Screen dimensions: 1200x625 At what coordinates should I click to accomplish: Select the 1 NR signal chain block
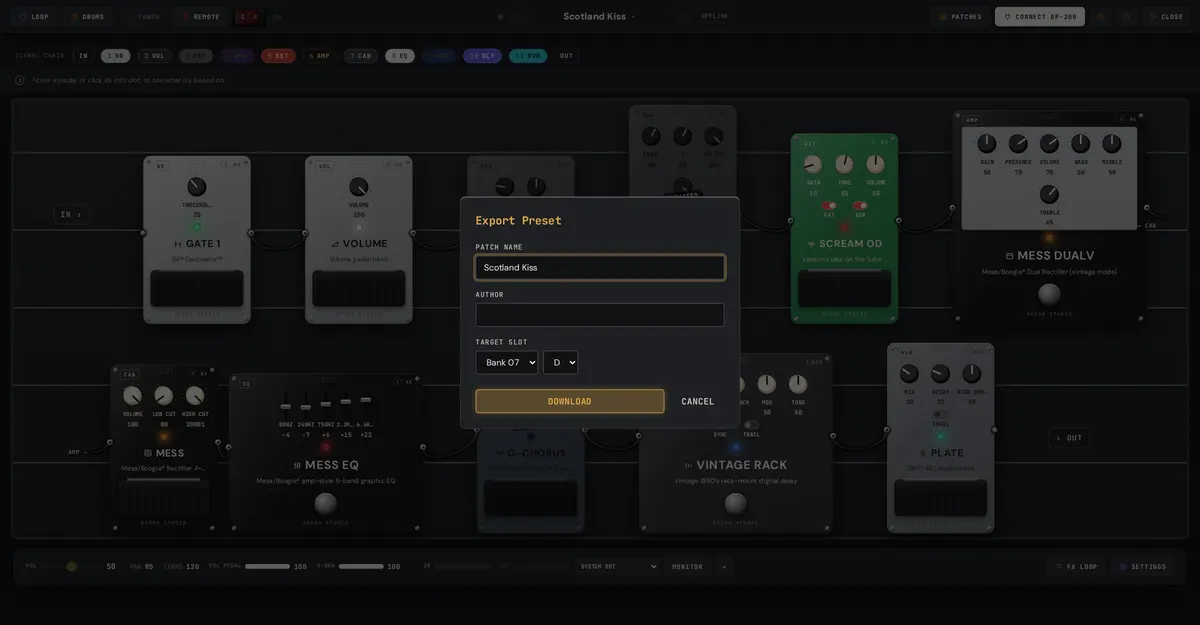coord(115,56)
